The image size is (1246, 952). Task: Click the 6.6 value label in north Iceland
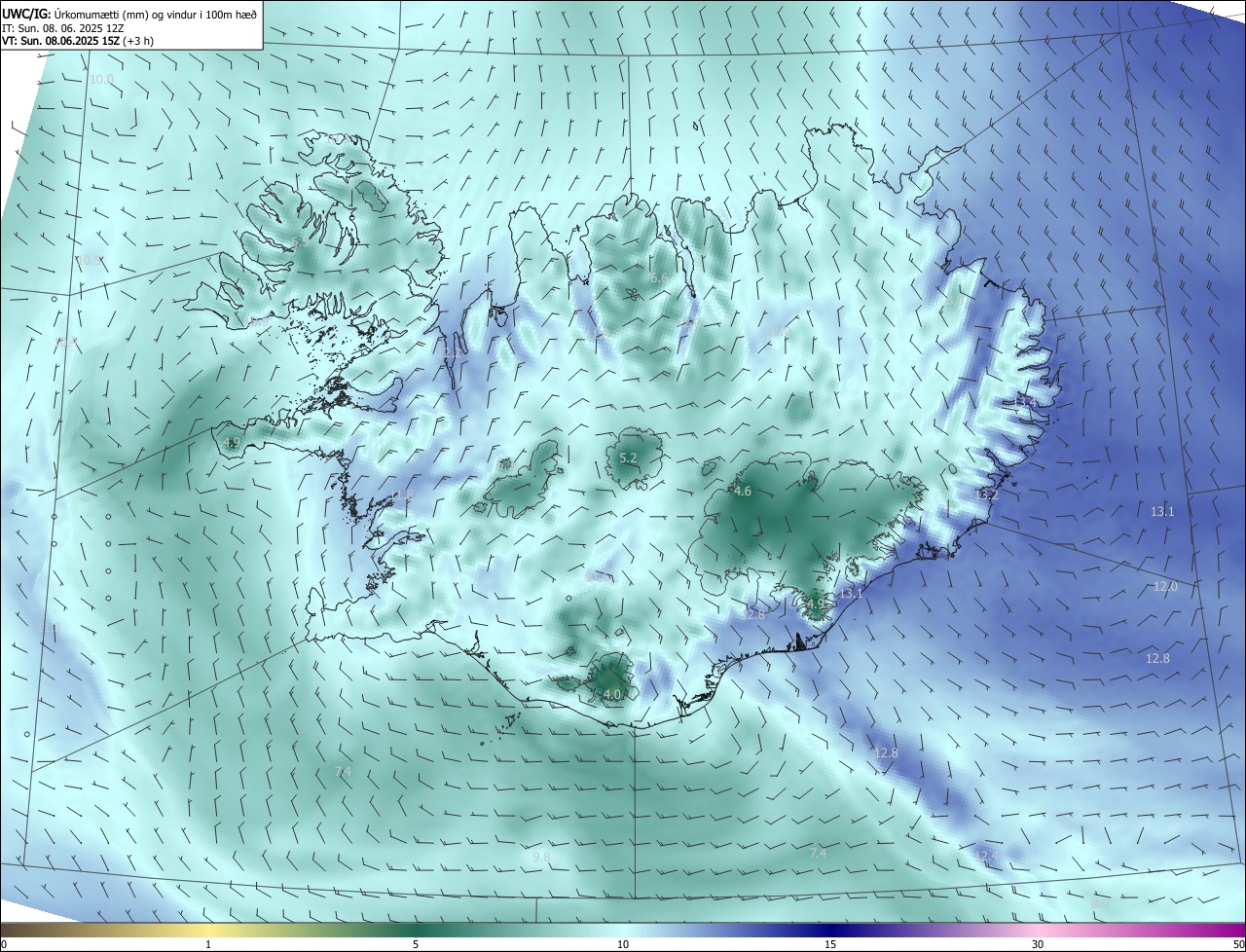click(x=659, y=278)
